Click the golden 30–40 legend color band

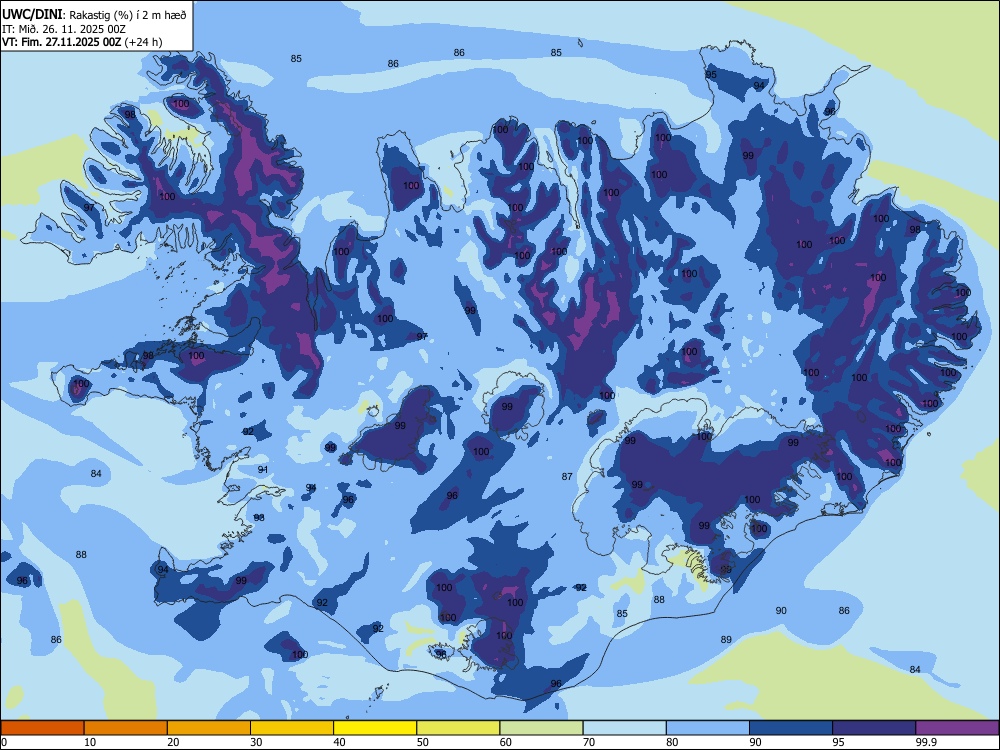pyautogui.click(x=292, y=728)
